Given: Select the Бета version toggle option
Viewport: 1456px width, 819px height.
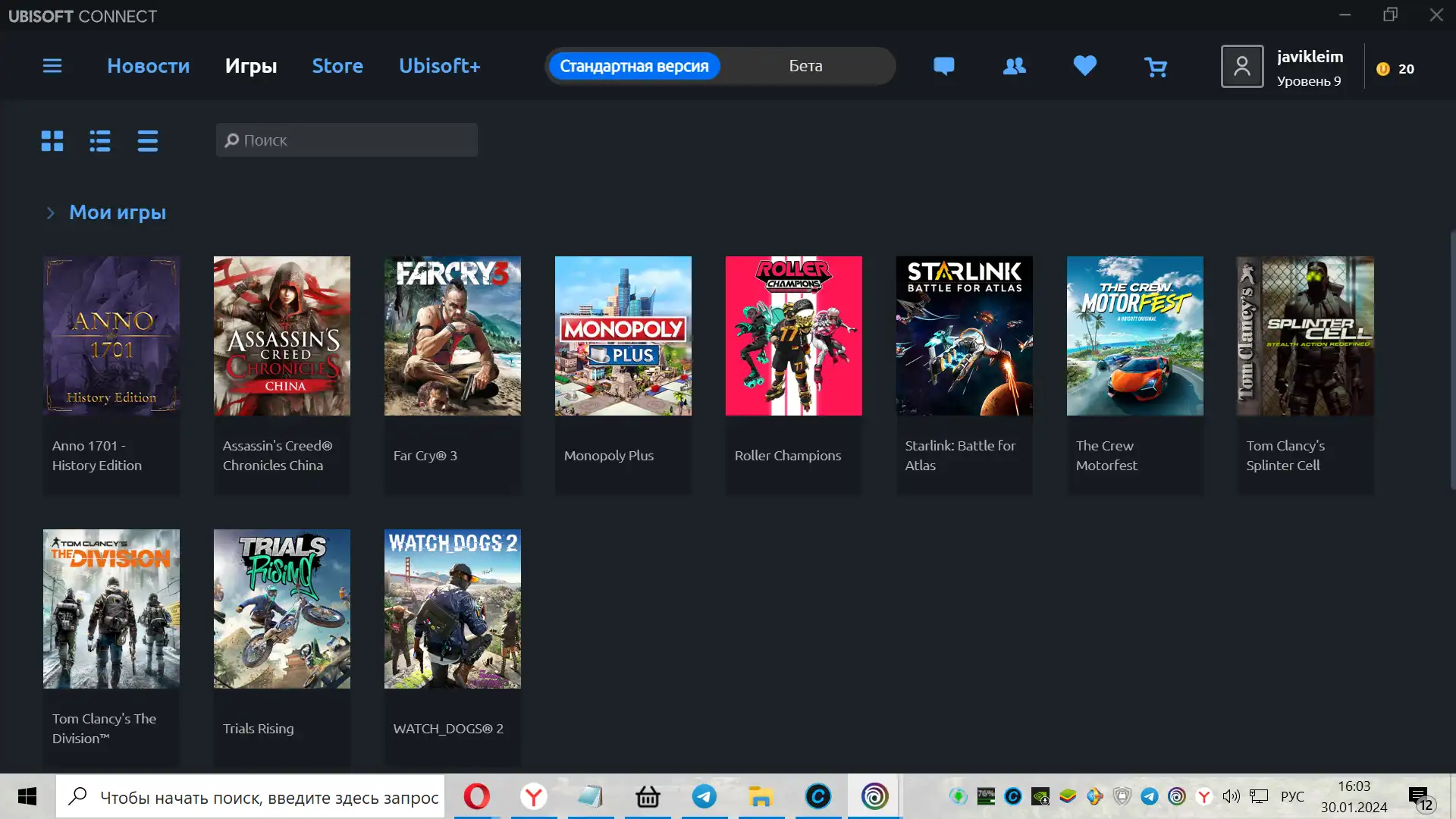Looking at the screenshot, I should click(805, 66).
